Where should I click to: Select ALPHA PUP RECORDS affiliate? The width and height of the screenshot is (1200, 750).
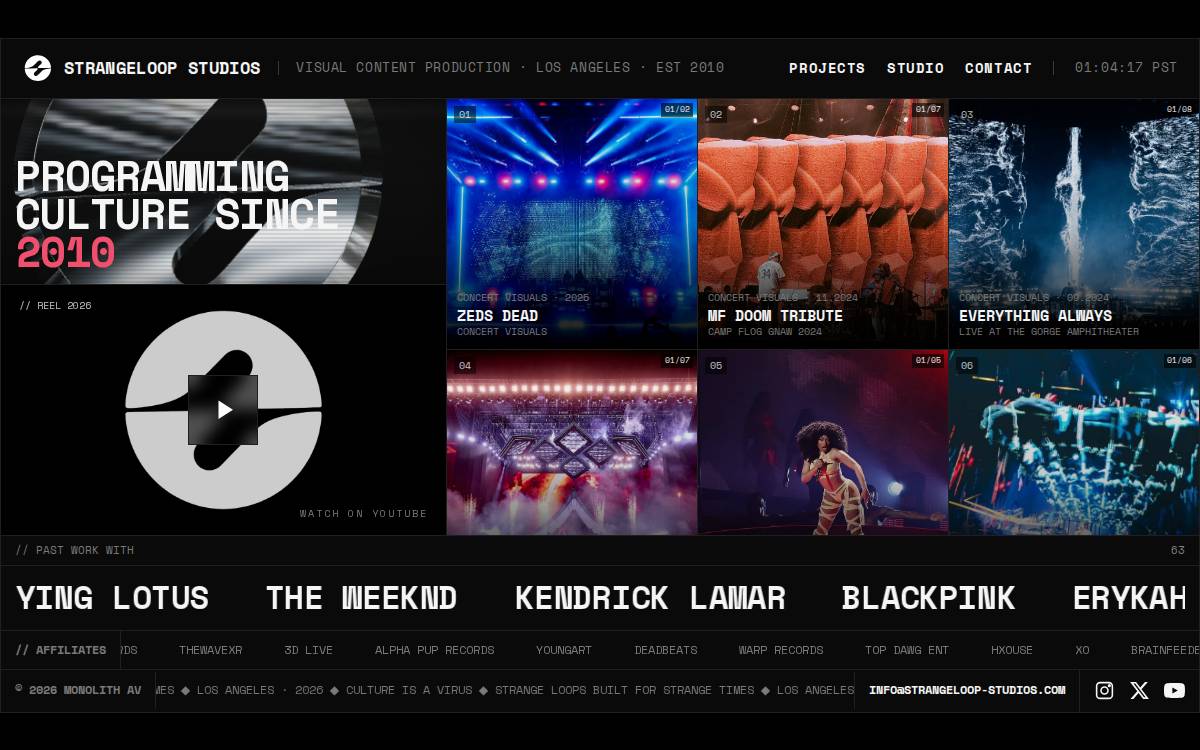tap(435, 650)
